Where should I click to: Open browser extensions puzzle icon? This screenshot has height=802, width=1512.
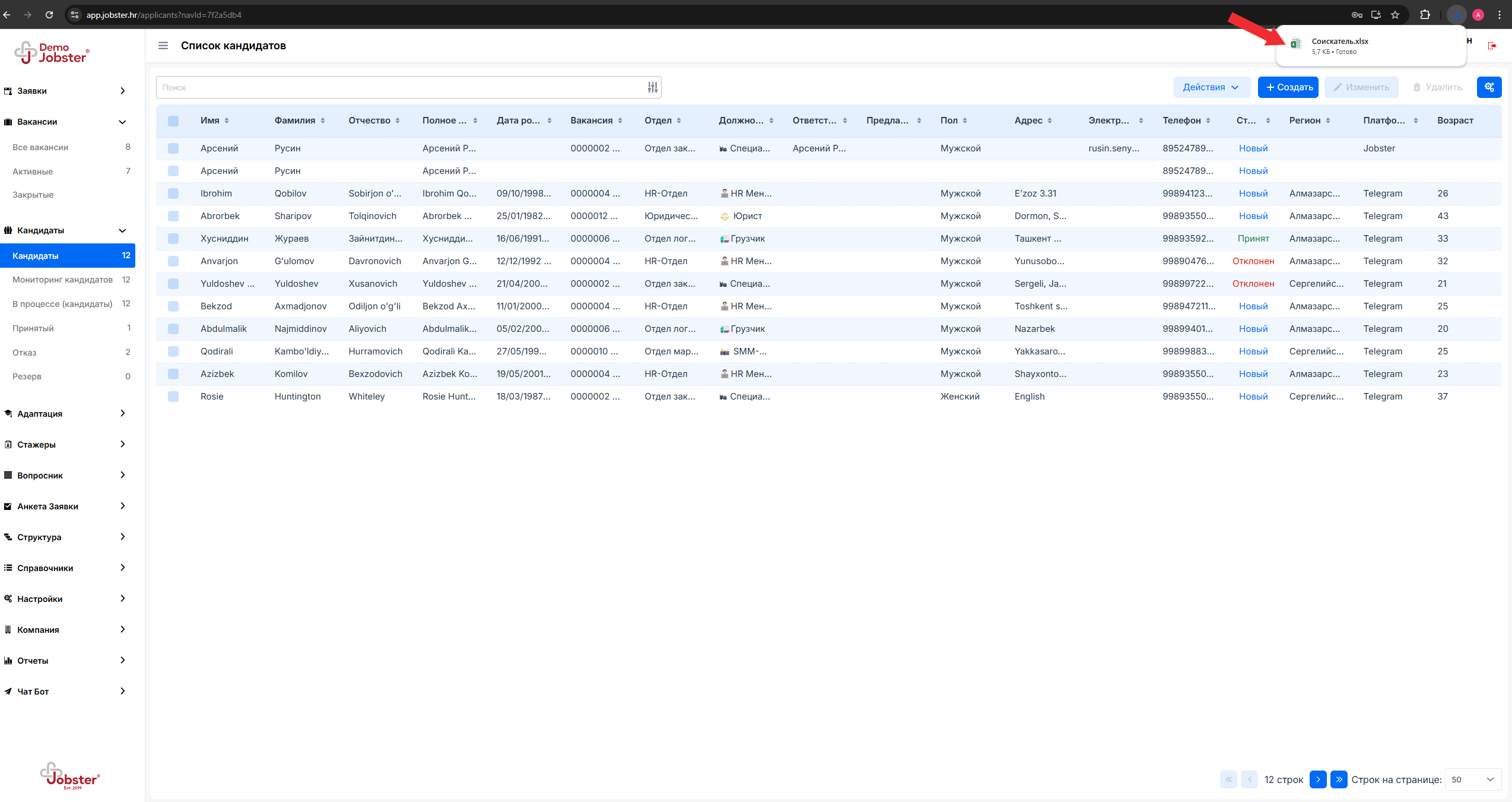[1425, 15]
